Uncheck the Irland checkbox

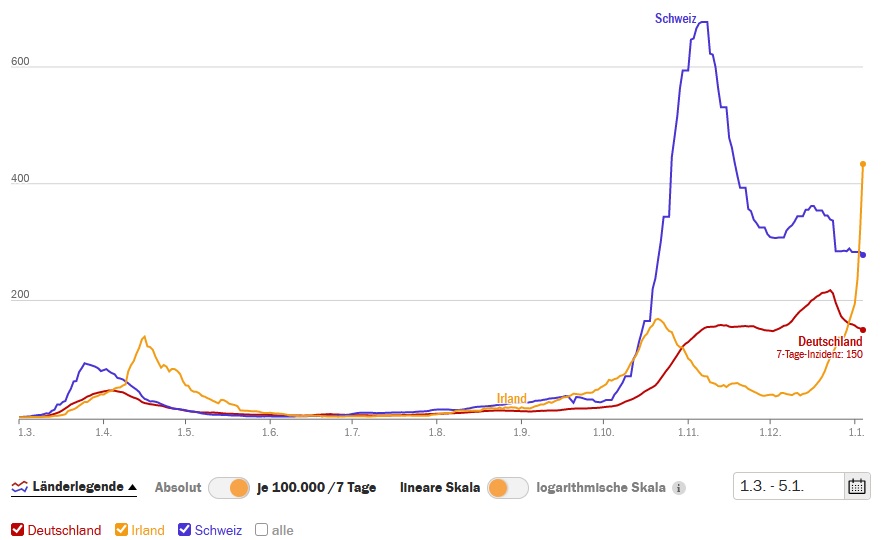[122, 530]
